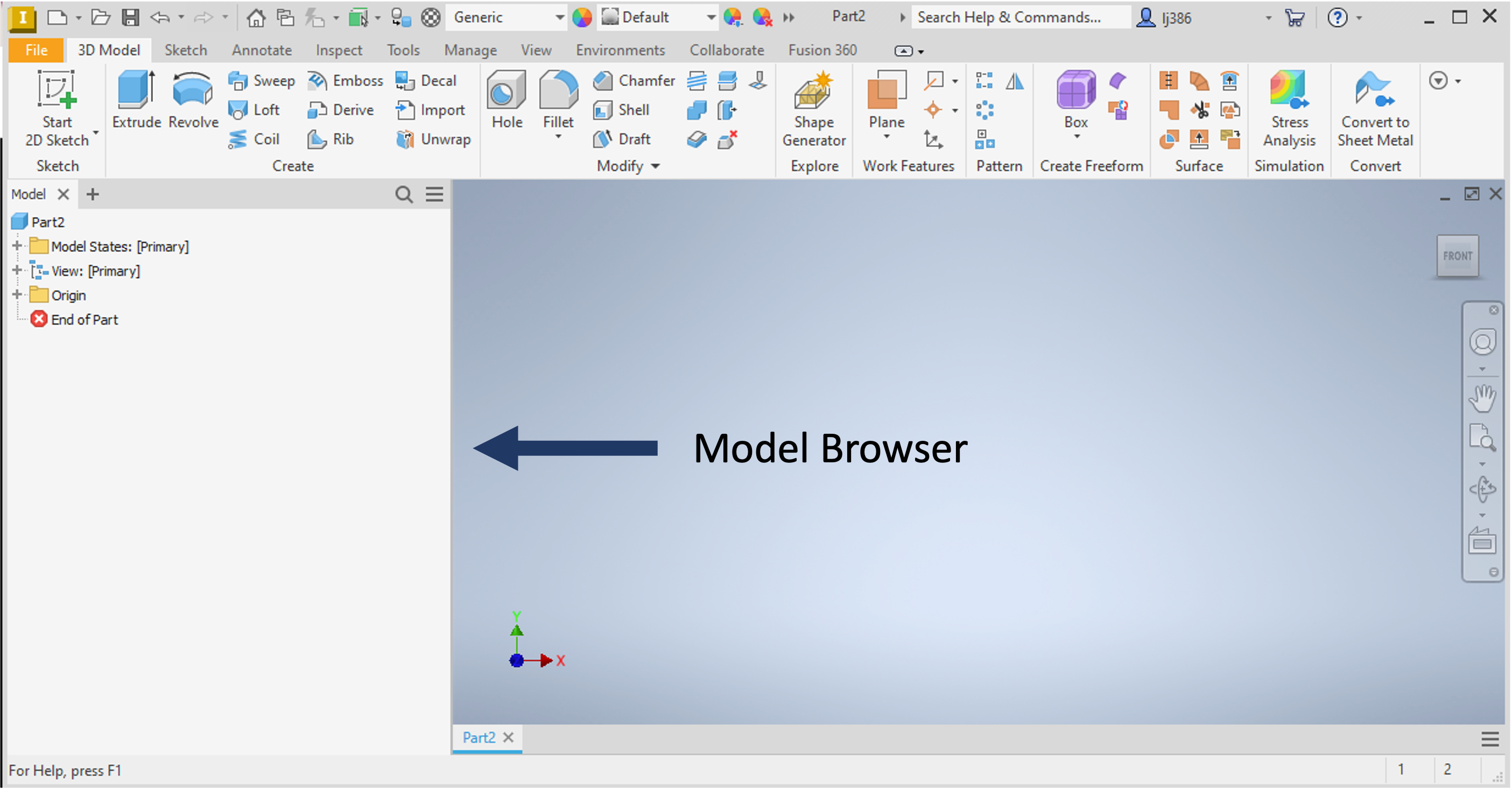Click the Pan hand icon in navigation bar
The image size is (1512, 789).
(1482, 399)
